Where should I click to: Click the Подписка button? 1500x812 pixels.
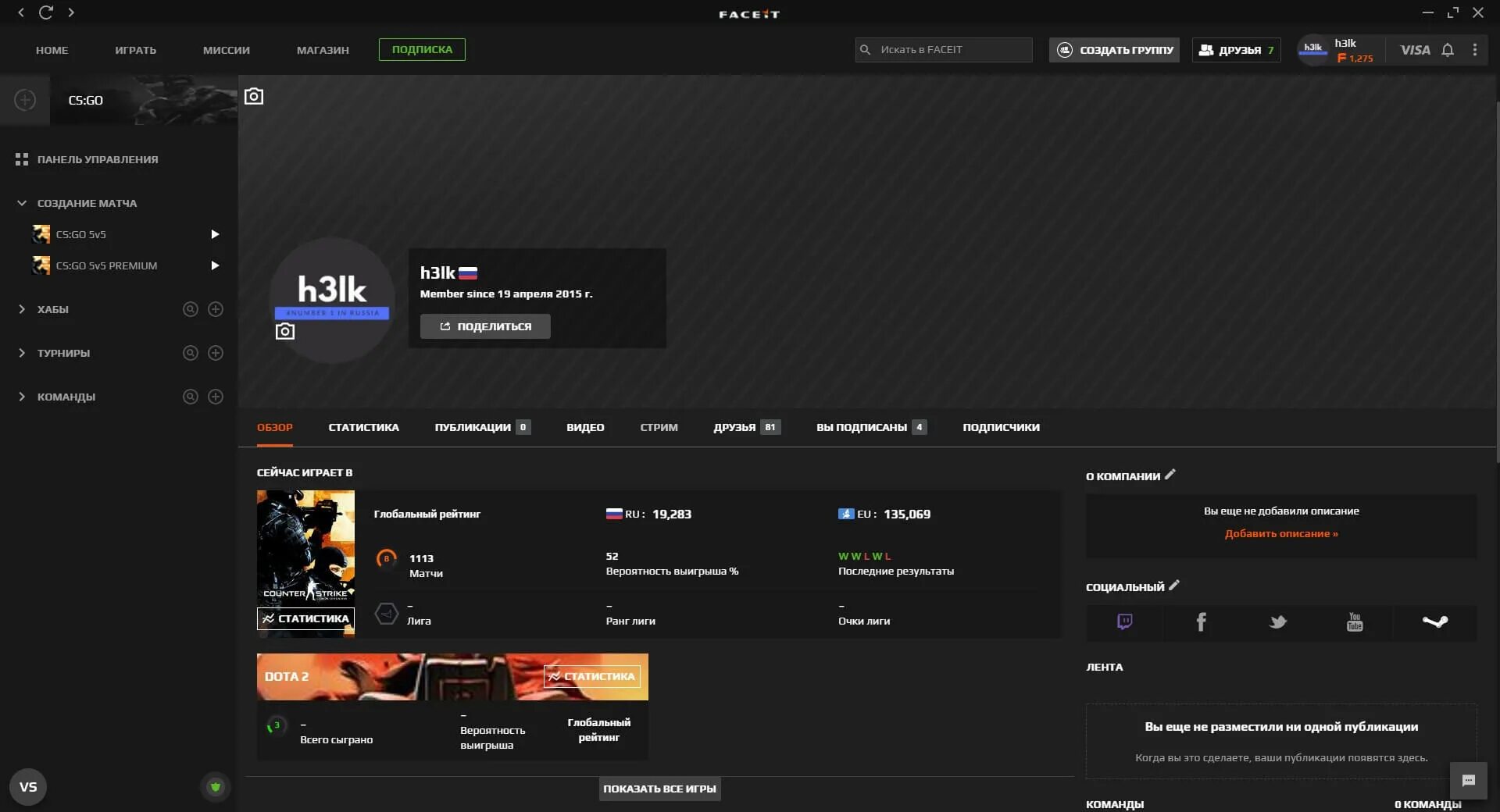pyautogui.click(x=422, y=49)
